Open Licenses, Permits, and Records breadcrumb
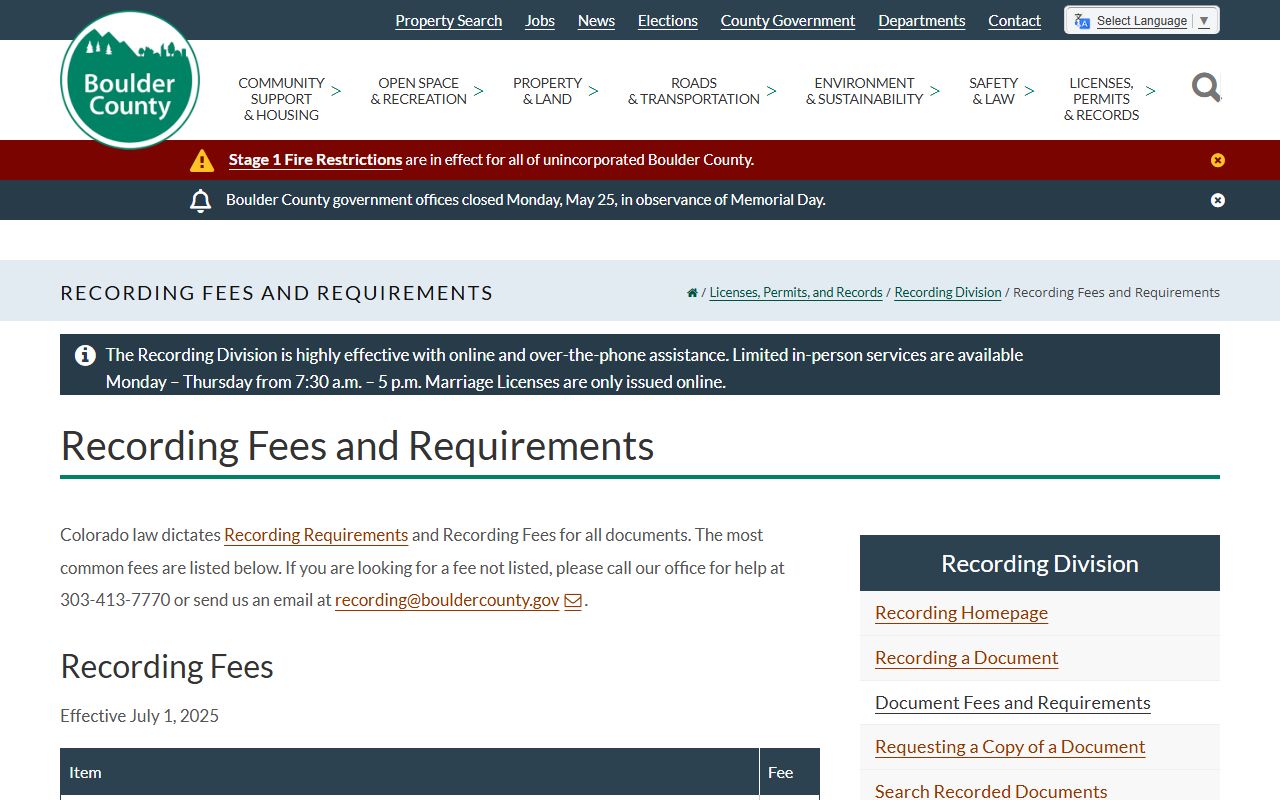1280x800 pixels. tap(796, 293)
